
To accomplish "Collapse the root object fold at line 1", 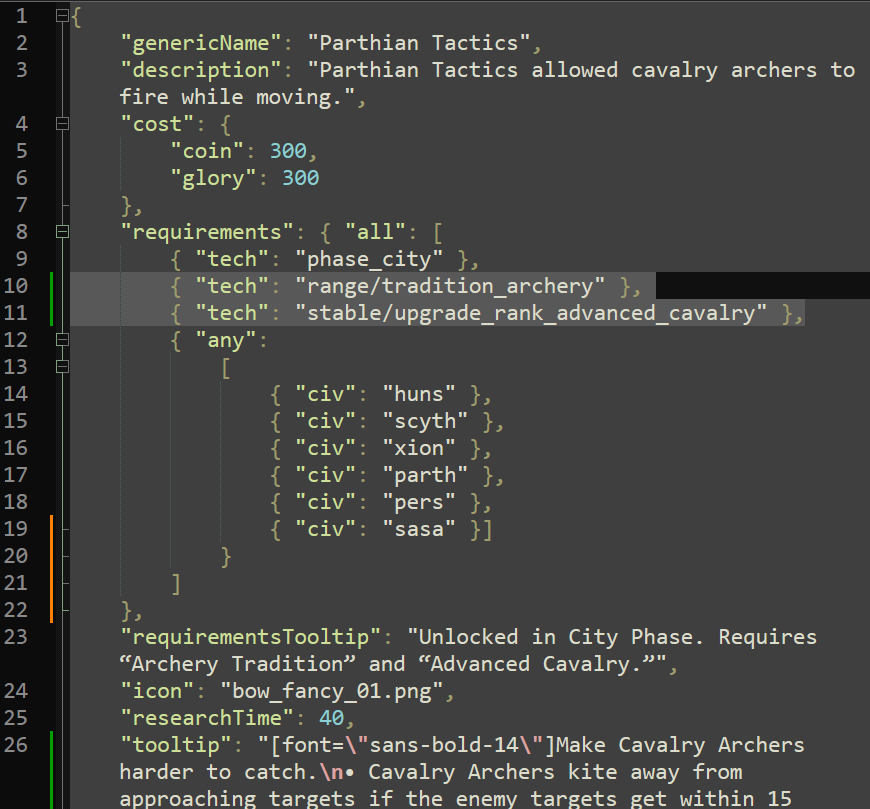I will (63, 17).
